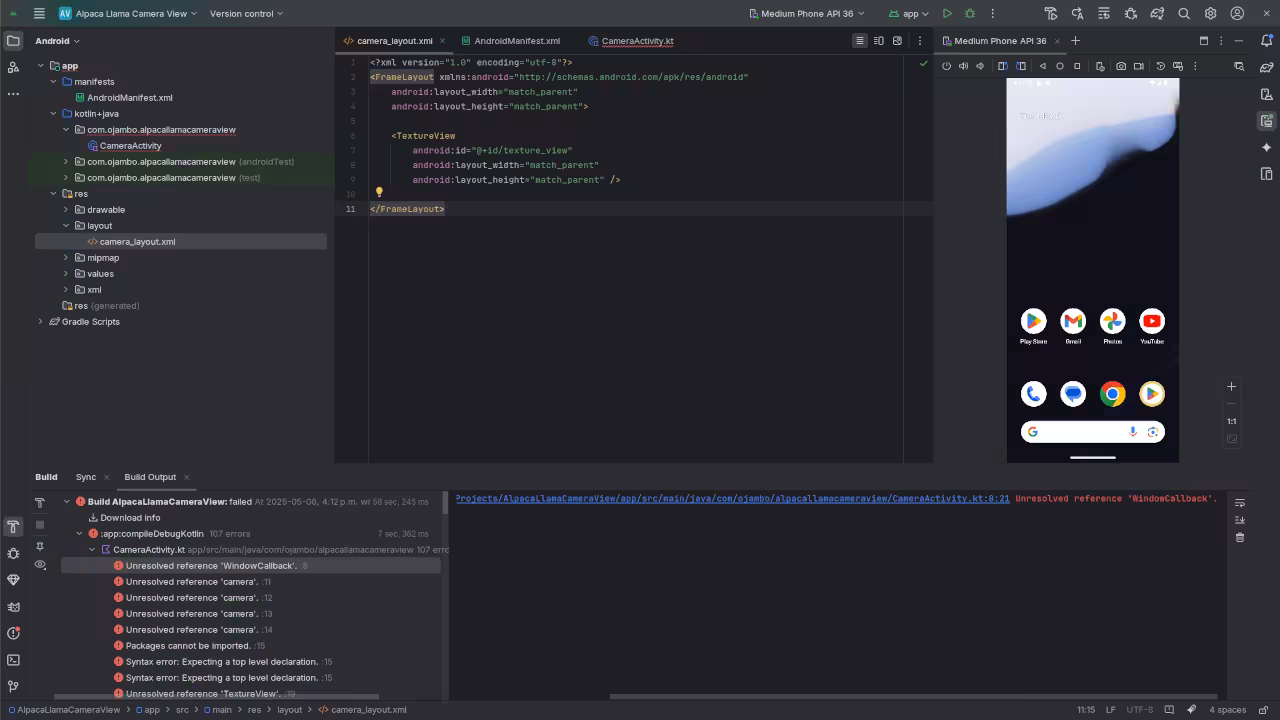The width and height of the screenshot is (1280, 720).
Task: Expand the mipmap folder in project tree
Action: (66, 258)
